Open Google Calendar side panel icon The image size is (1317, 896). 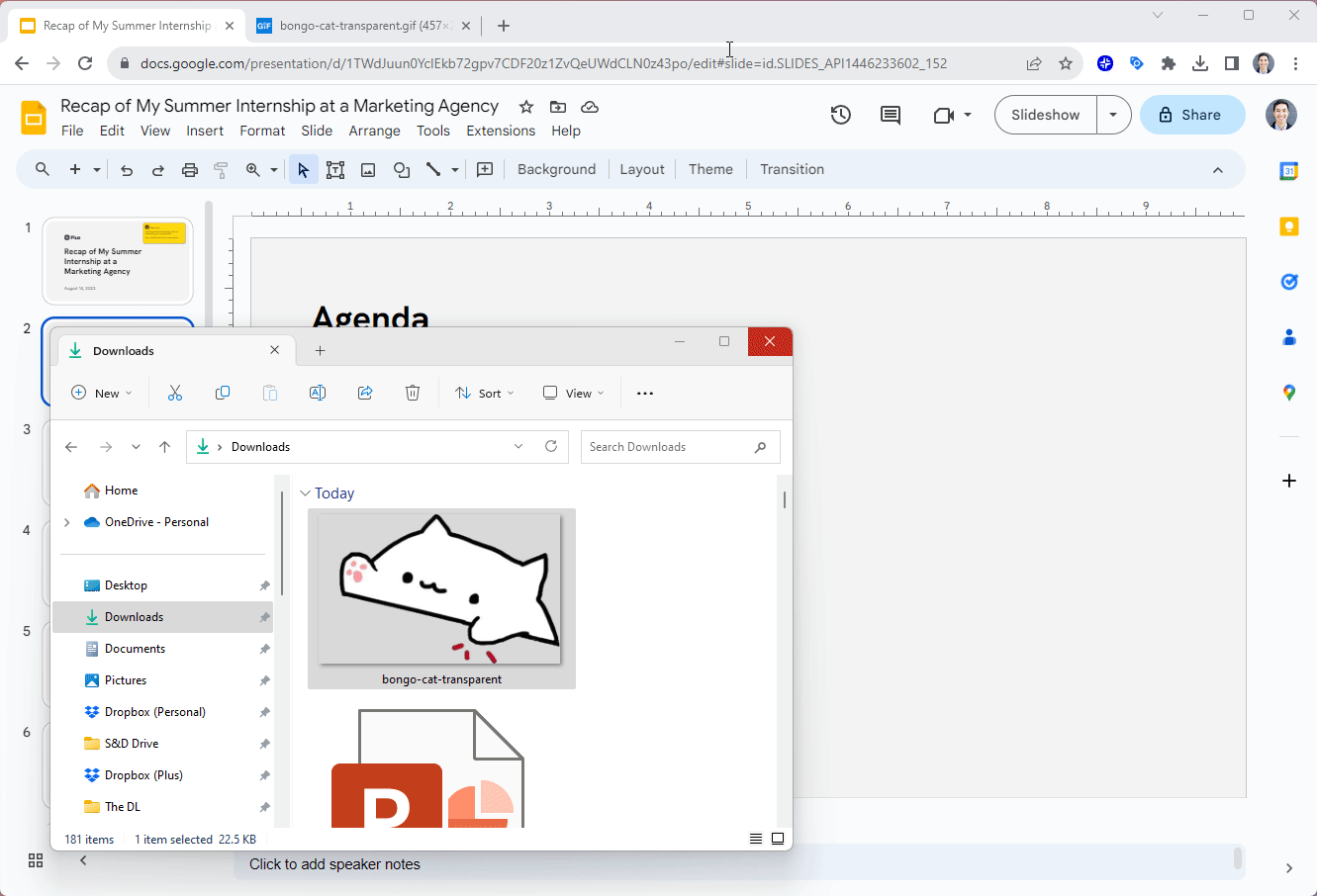click(1289, 171)
